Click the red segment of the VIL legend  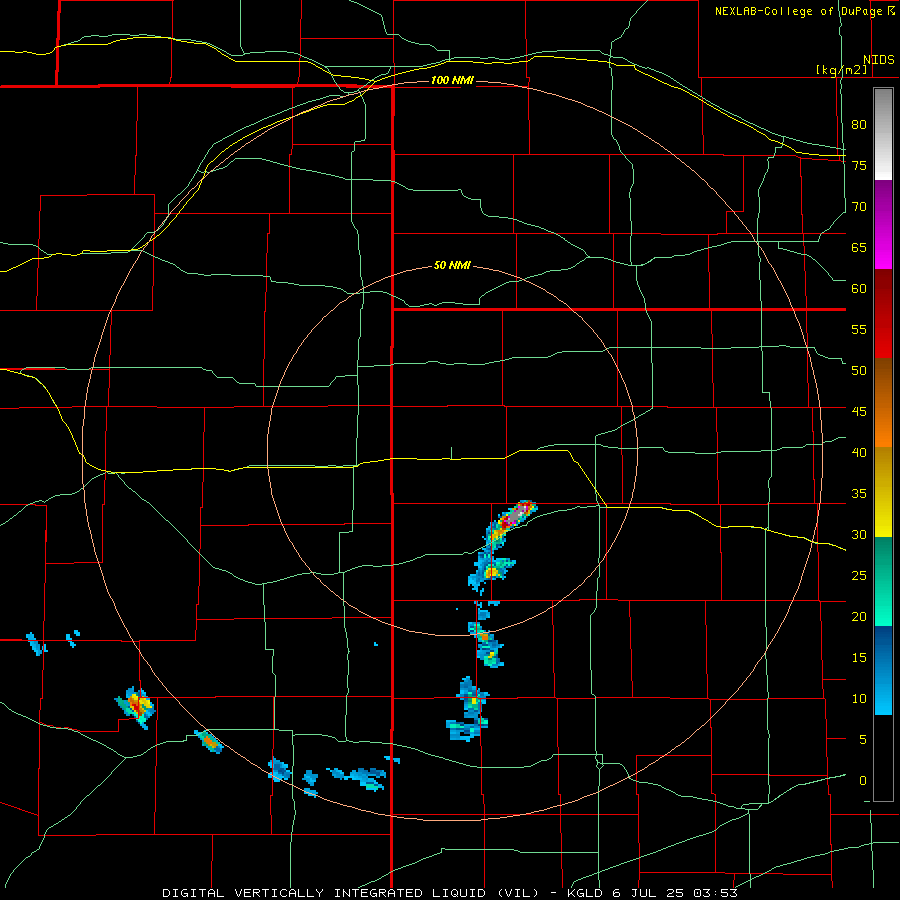[883, 314]
